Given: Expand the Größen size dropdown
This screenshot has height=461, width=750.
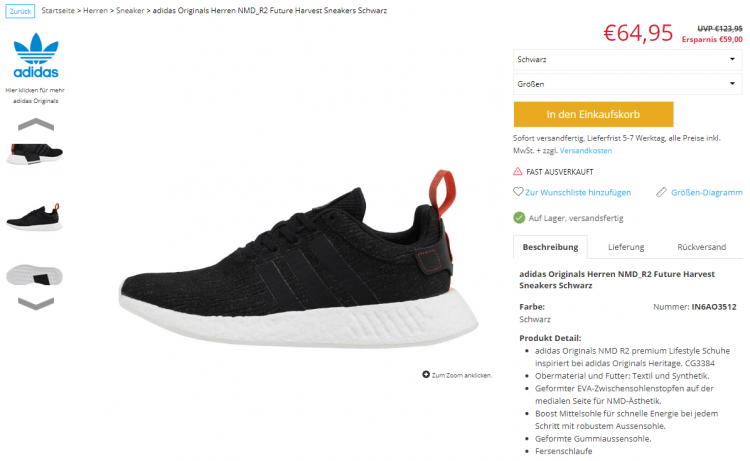Looking at the screenshot, I should (628, 84).
